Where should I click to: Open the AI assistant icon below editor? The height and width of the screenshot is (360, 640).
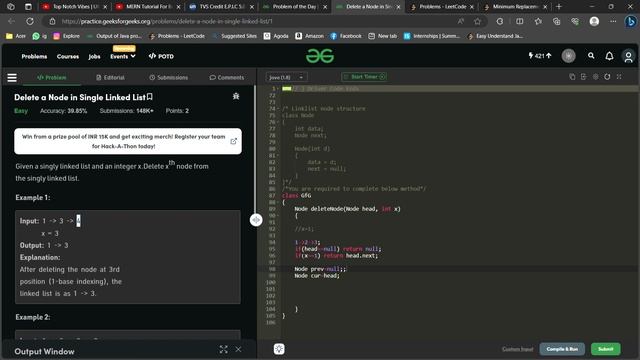point(279,349)
